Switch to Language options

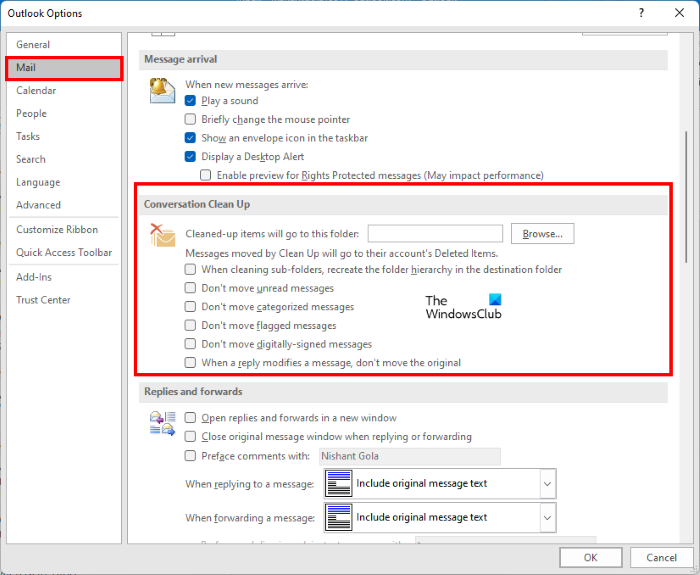(x=64, y=182)
